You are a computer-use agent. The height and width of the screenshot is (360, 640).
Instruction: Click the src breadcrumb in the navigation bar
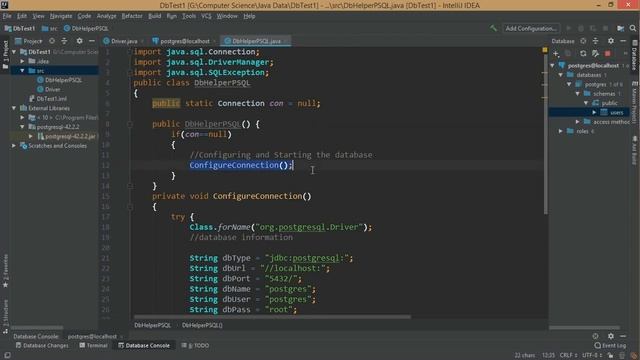49,28
